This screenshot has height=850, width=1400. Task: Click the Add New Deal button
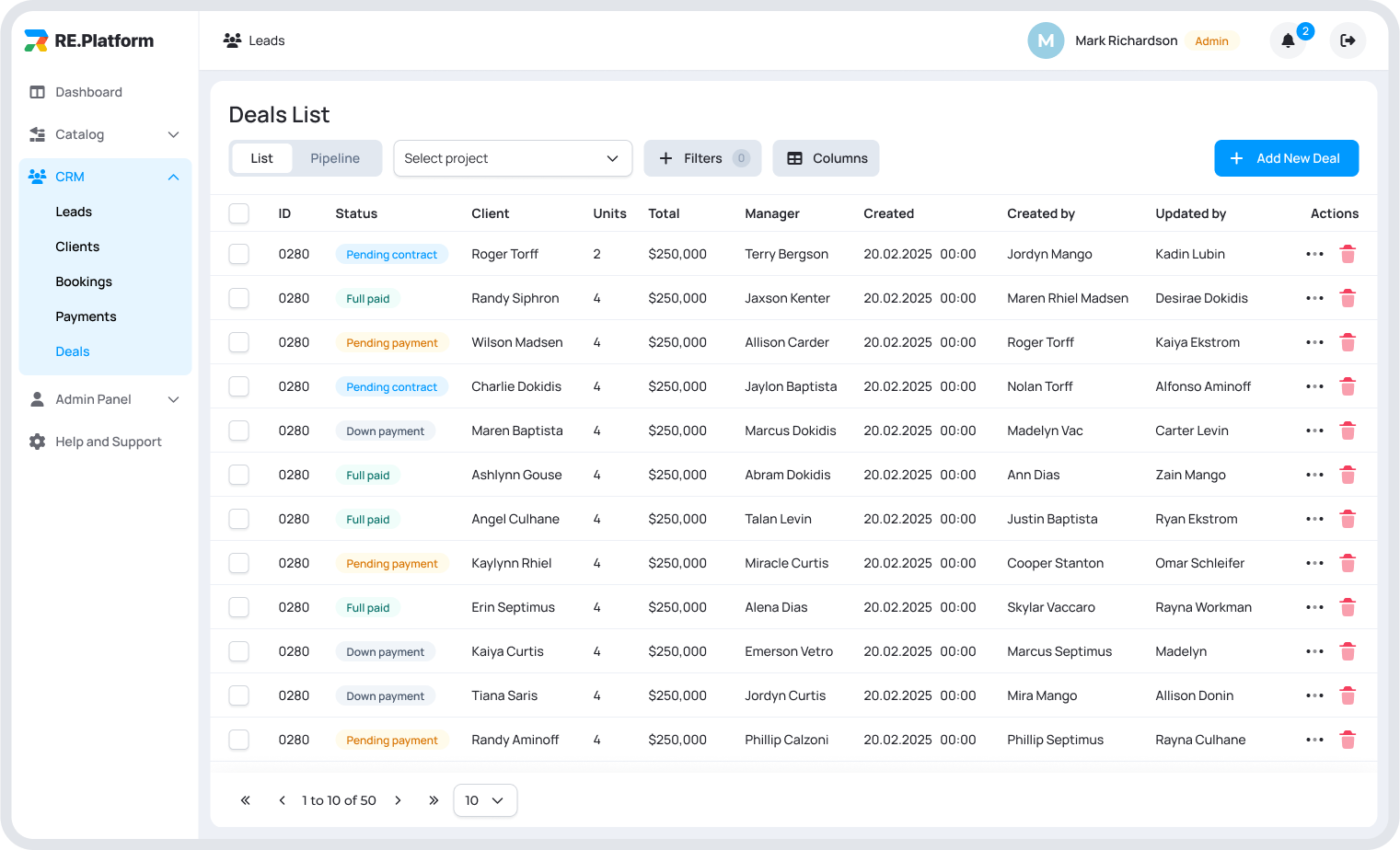pos(1286,158)
